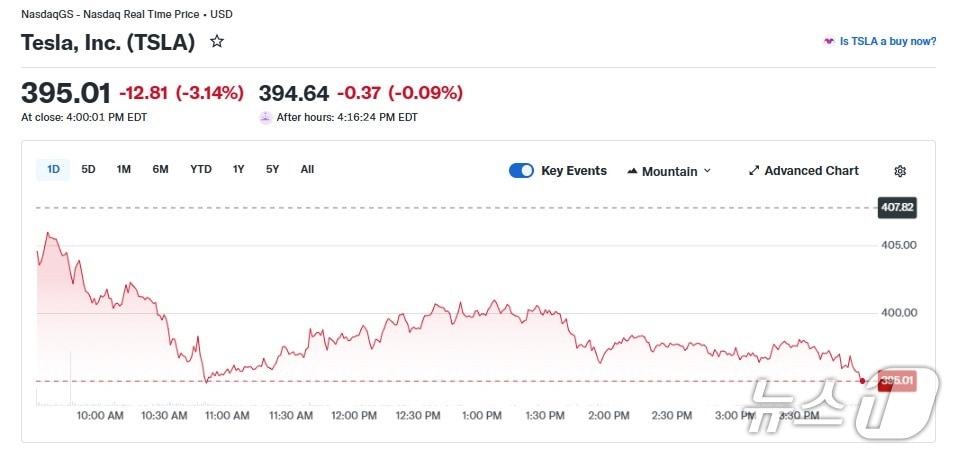Screen dimensions: 954x454
Task: Select the 5Y range tab
Action: [x=272, y=169]
